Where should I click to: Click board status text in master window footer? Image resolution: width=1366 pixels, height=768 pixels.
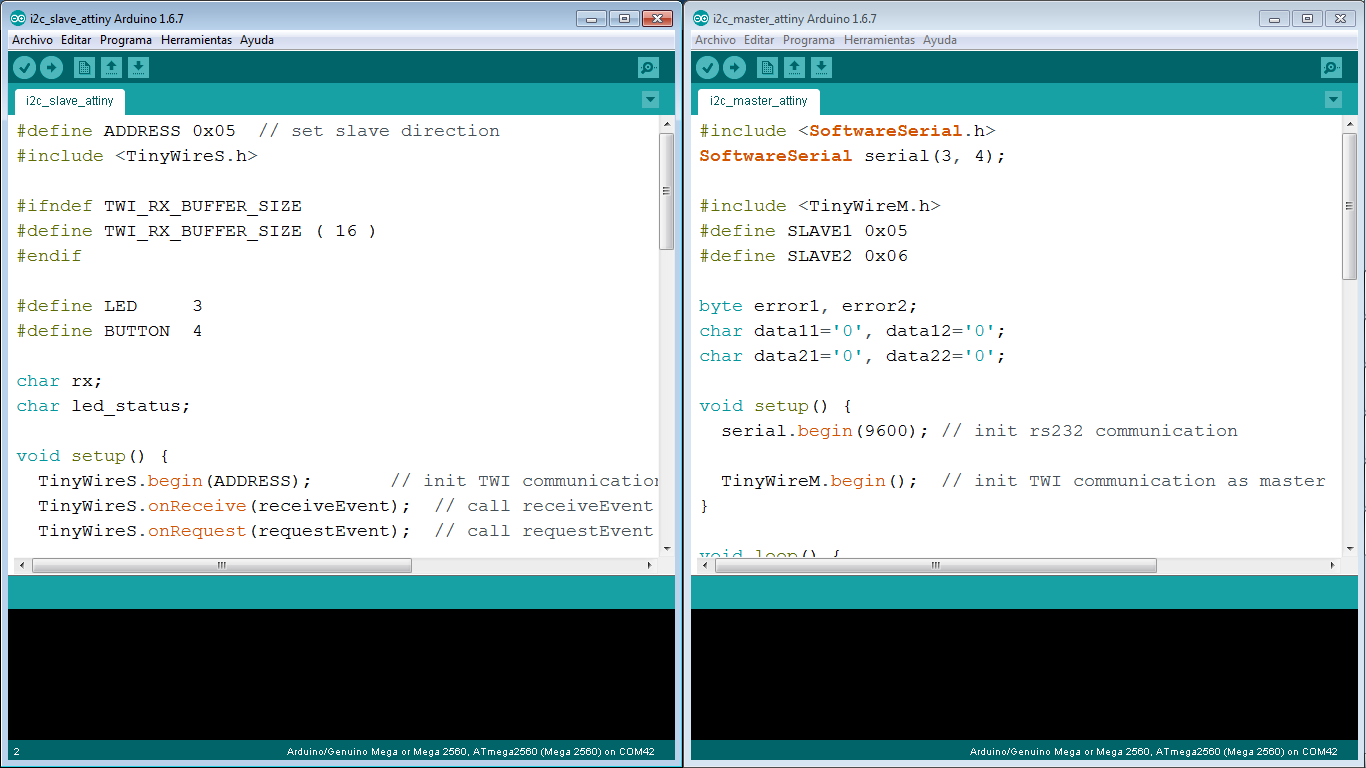[1153, 751]
